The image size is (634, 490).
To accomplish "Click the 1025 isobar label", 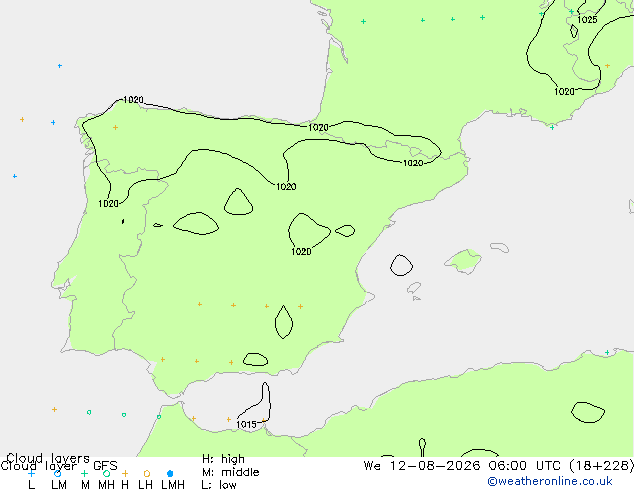I will [587, 20].
